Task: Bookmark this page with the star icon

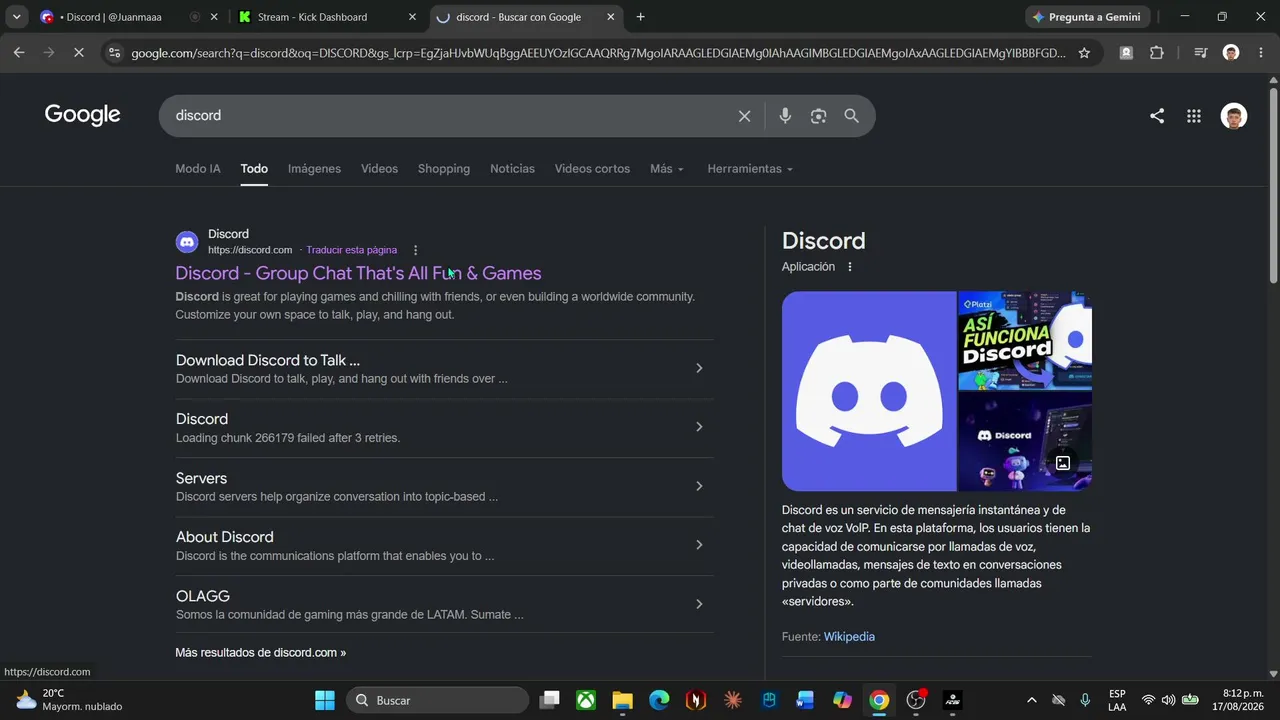Action: [1084, 53]
